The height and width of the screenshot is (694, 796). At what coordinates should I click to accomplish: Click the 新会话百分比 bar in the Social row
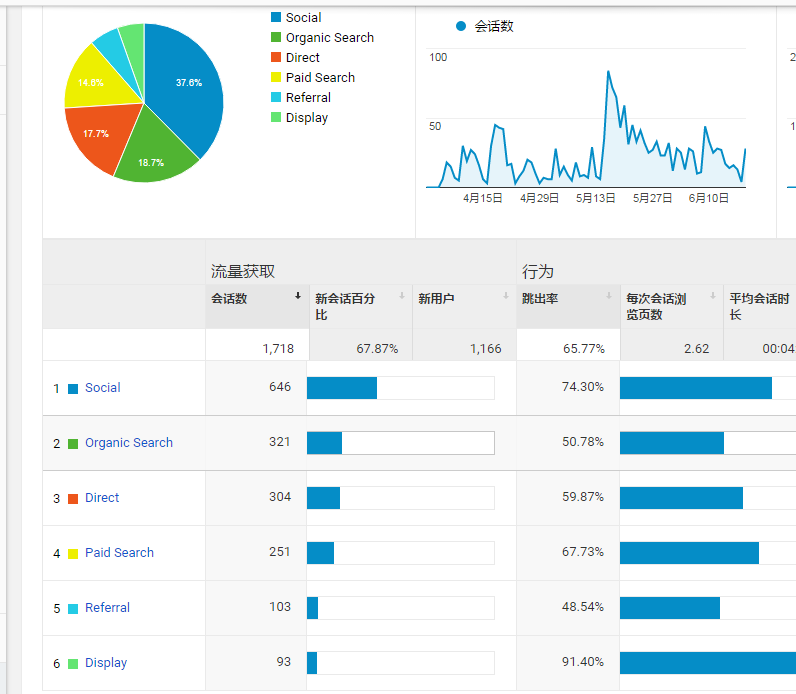(342, 388)
